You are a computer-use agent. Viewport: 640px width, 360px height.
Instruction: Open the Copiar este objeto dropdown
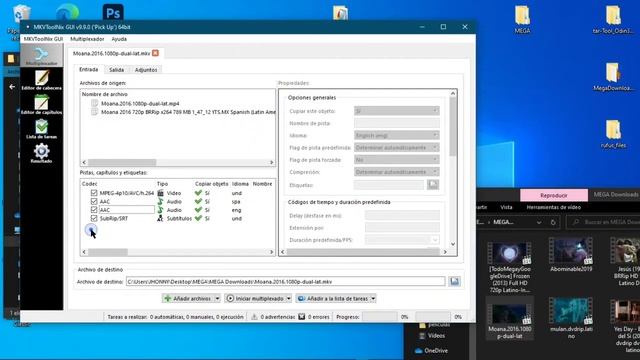396,111
